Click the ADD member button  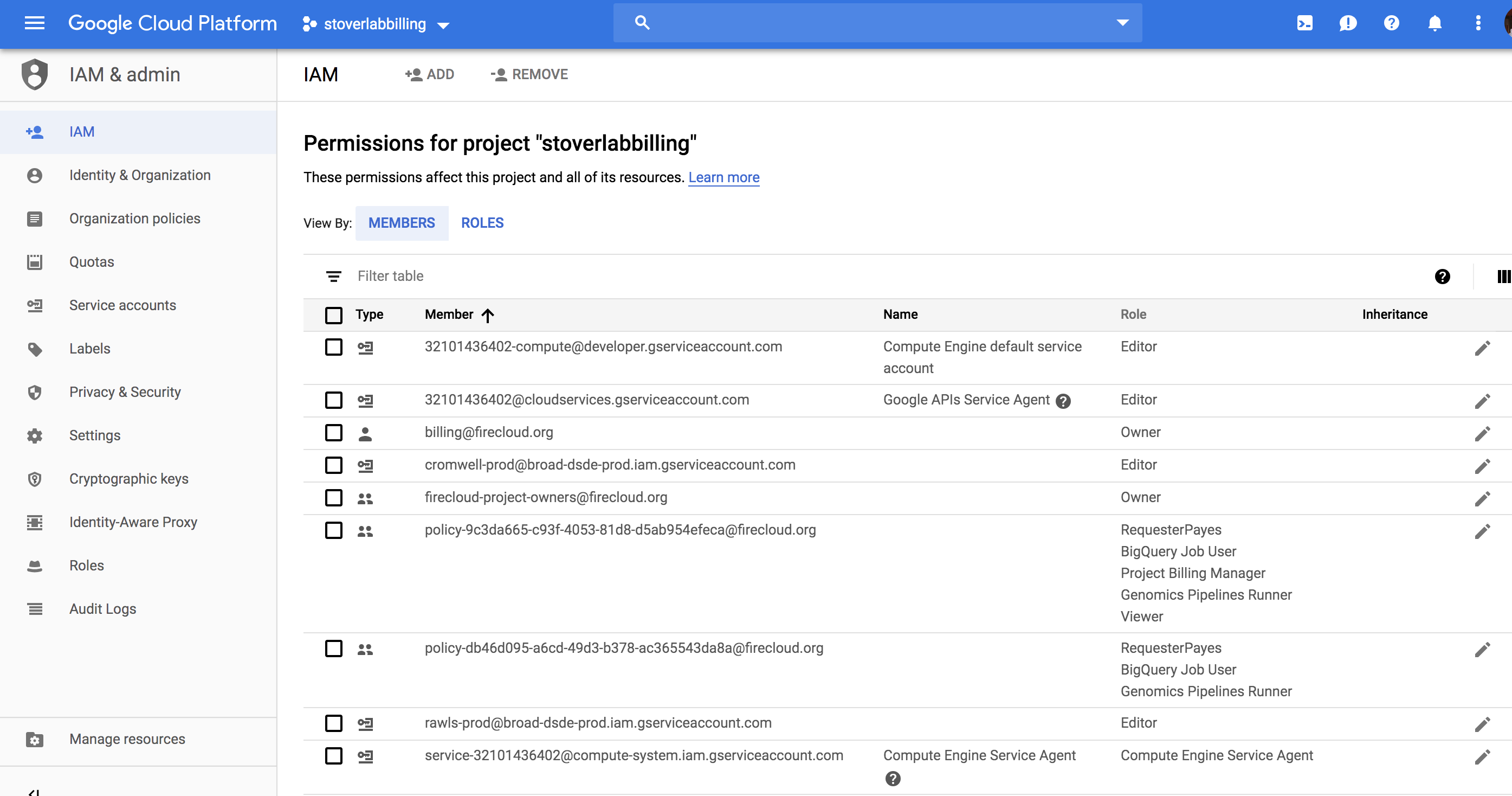pos(430,75)
